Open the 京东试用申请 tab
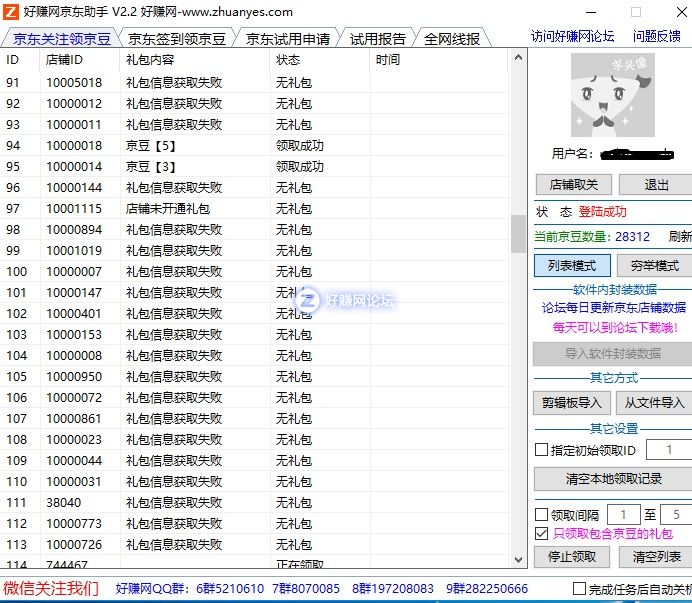 tap(288, 39)
